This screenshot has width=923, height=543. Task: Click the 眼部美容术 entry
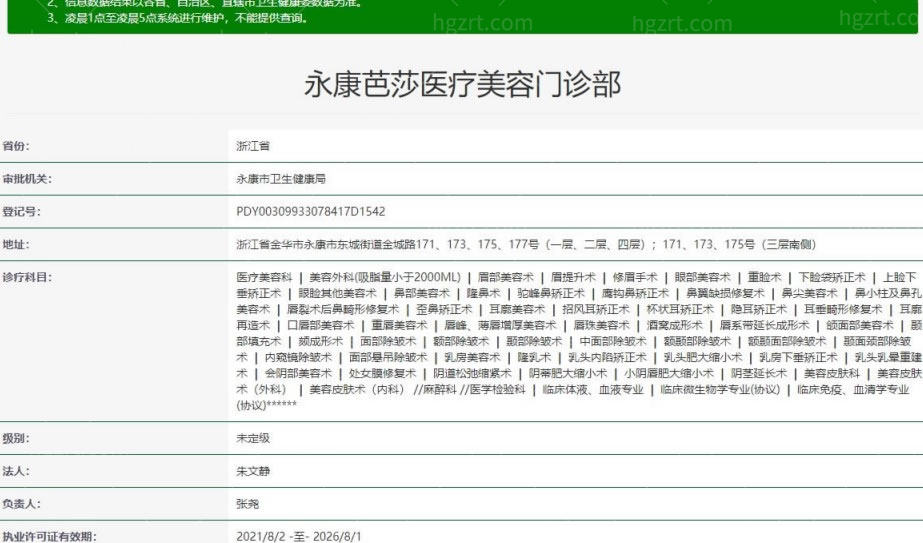[702, 277]
